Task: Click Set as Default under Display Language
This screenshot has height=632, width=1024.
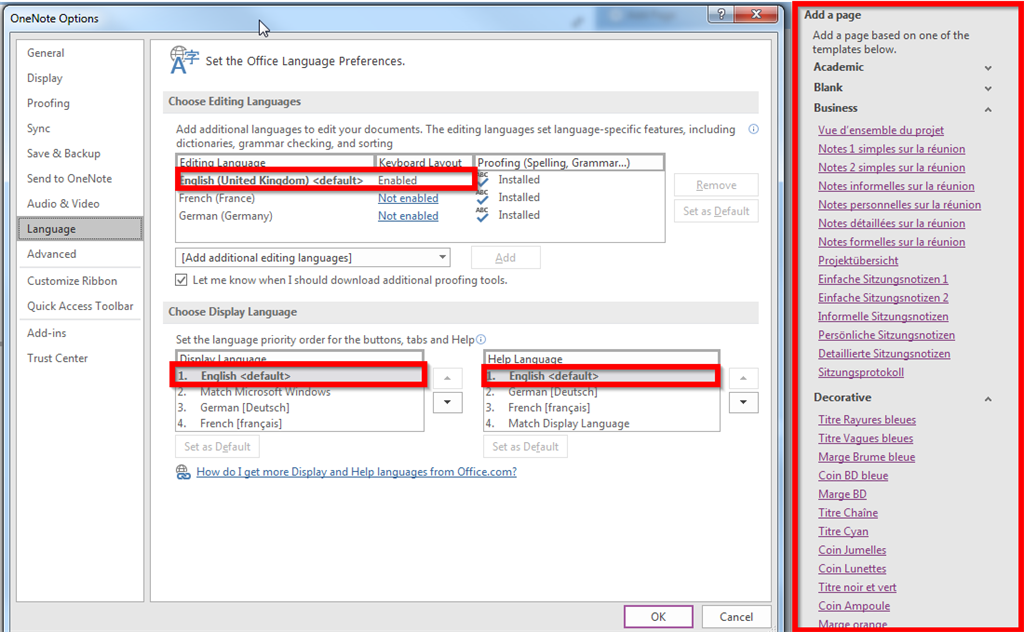Action: (x=217, y=447)
